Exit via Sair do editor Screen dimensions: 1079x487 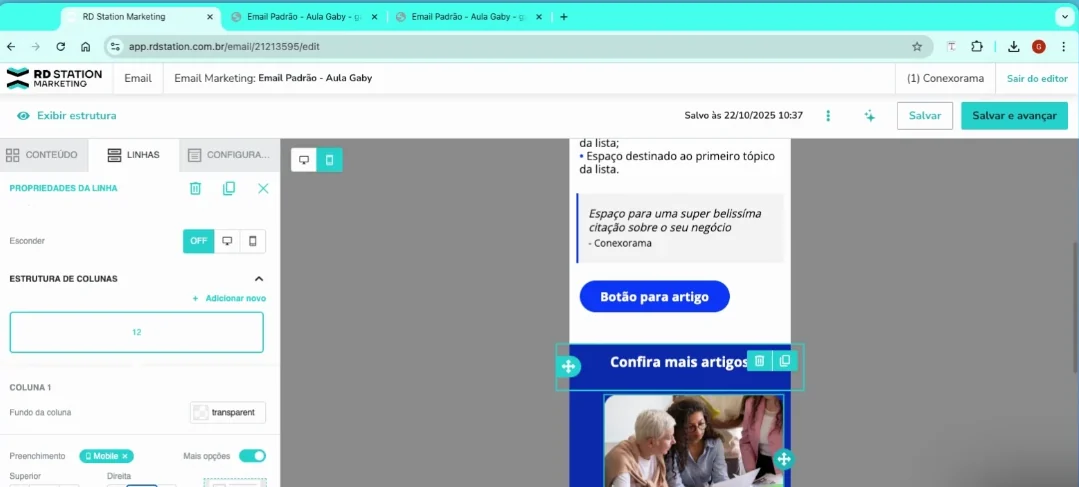tap(1037, 78)
